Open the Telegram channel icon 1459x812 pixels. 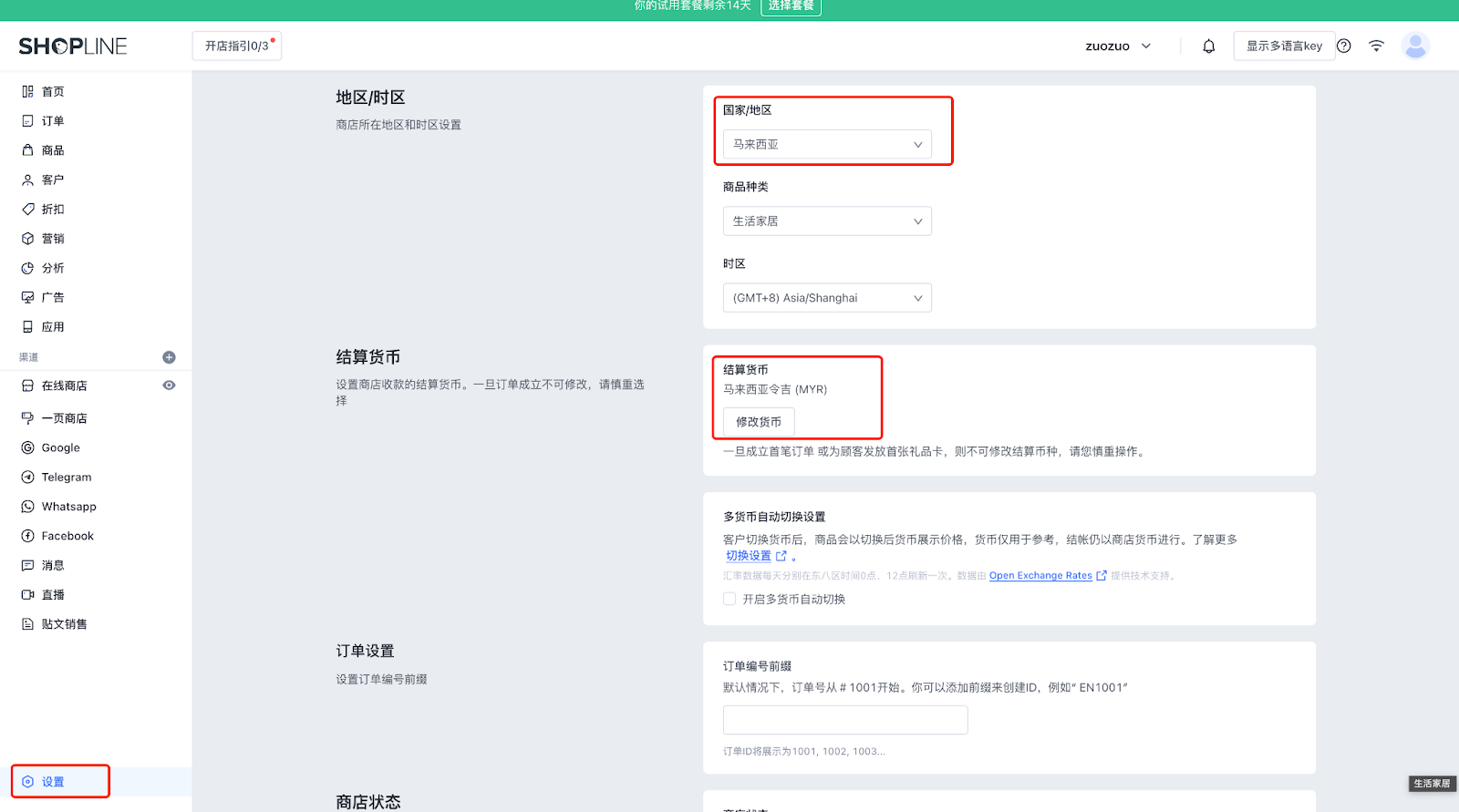[28, 477]
